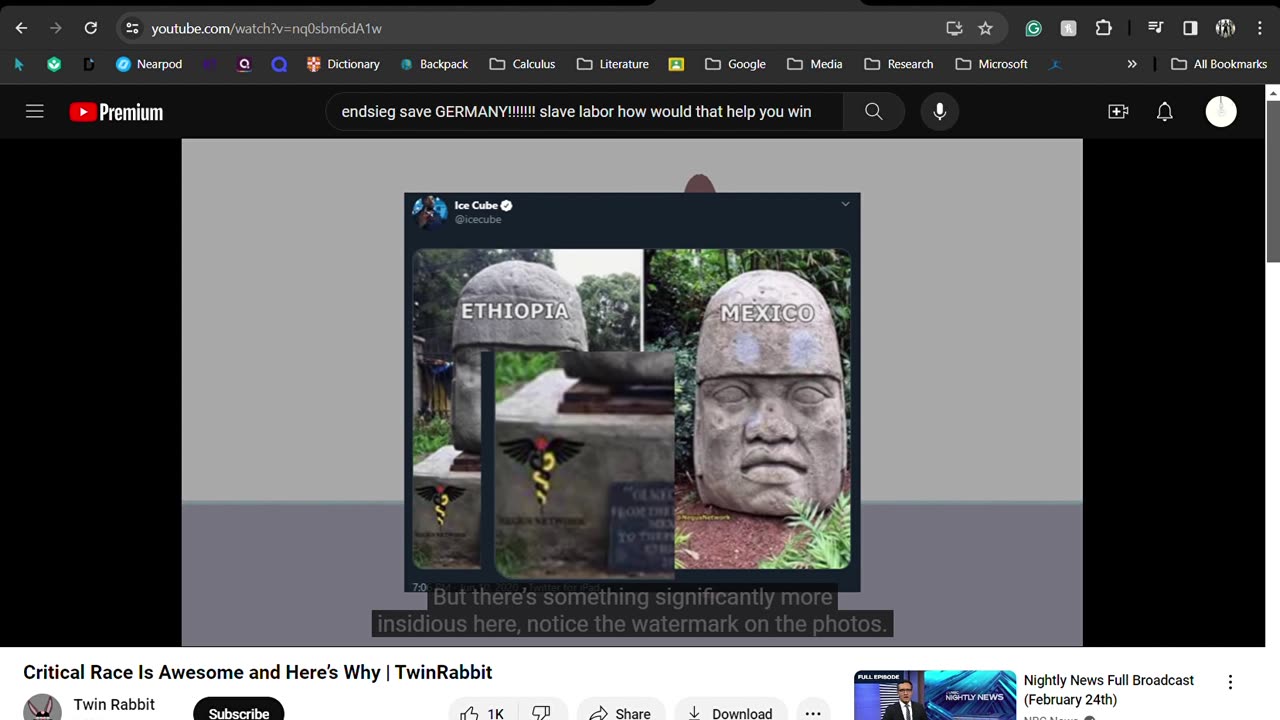Image resolution: width=1280 pixels, height=720 pixels.
Task: Open the Chrome profile avatar
Action: click(1225, 28)
